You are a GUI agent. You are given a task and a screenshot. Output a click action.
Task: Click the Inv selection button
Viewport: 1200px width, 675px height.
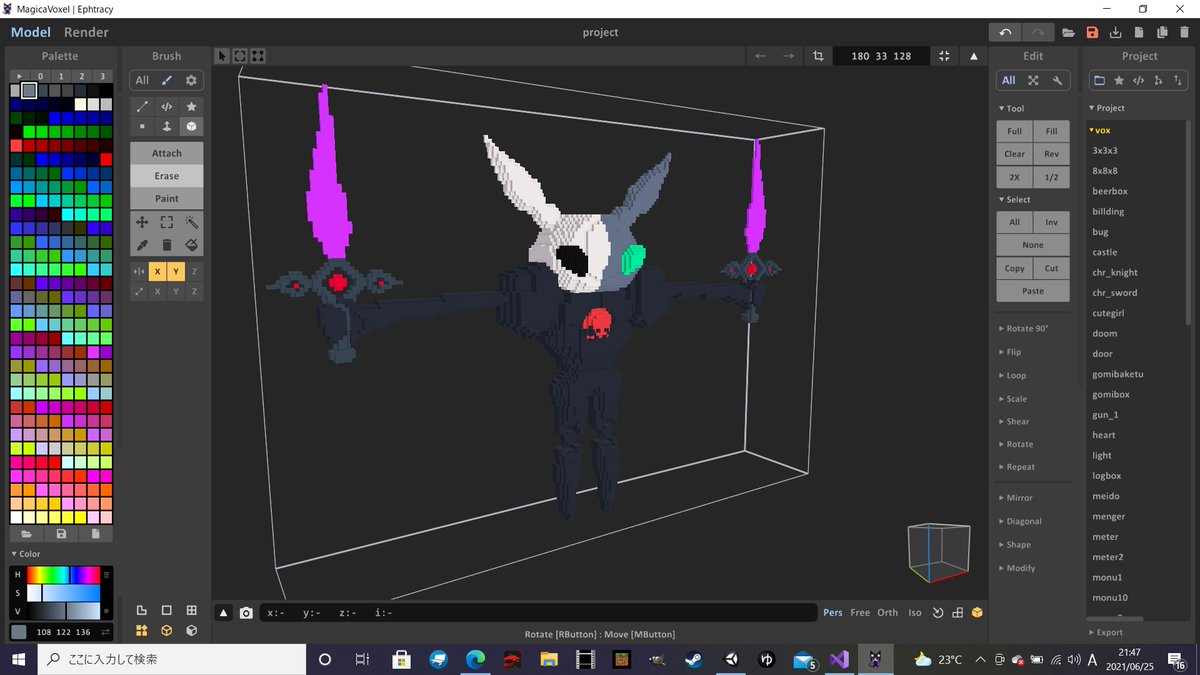(1051, 222)
